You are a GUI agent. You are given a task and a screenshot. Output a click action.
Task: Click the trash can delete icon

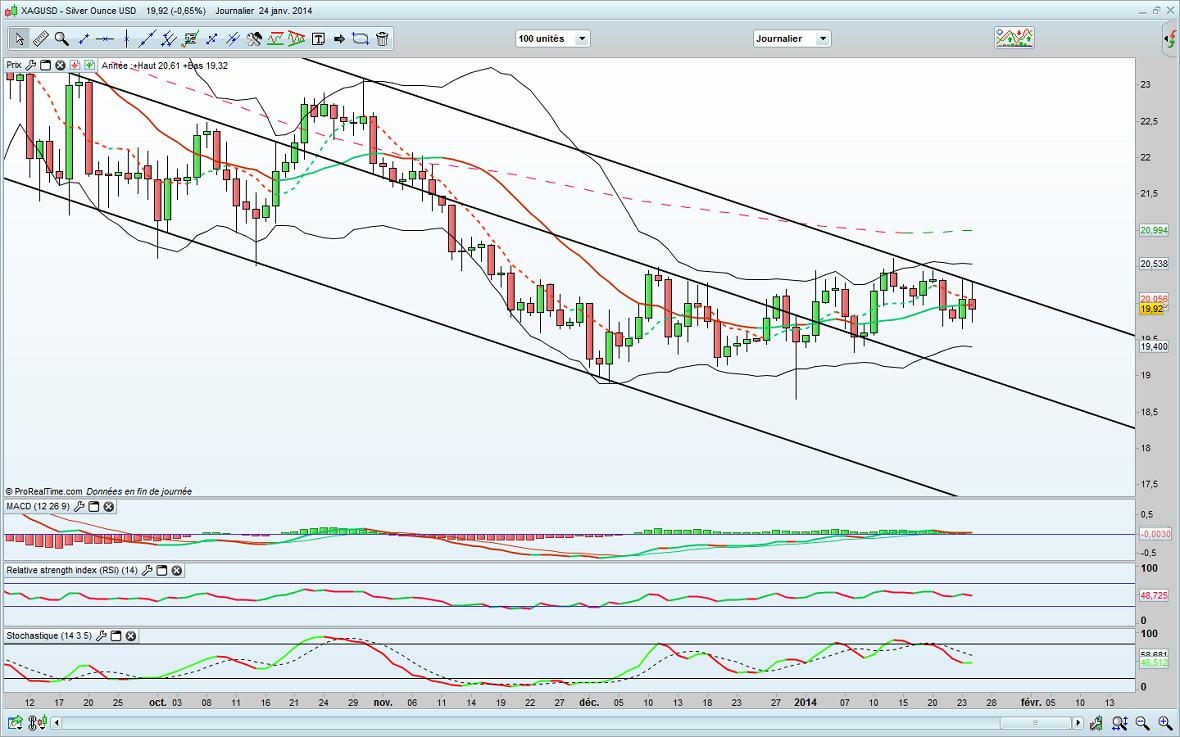pyautogui.click(x=383, y=39)
